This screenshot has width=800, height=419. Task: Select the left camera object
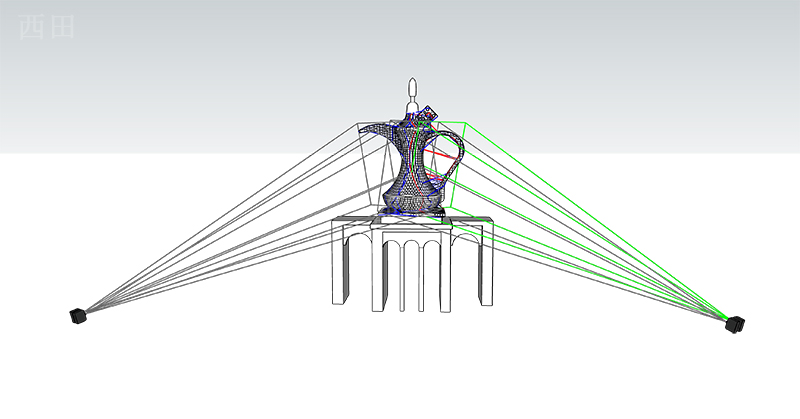click(78, 316)
